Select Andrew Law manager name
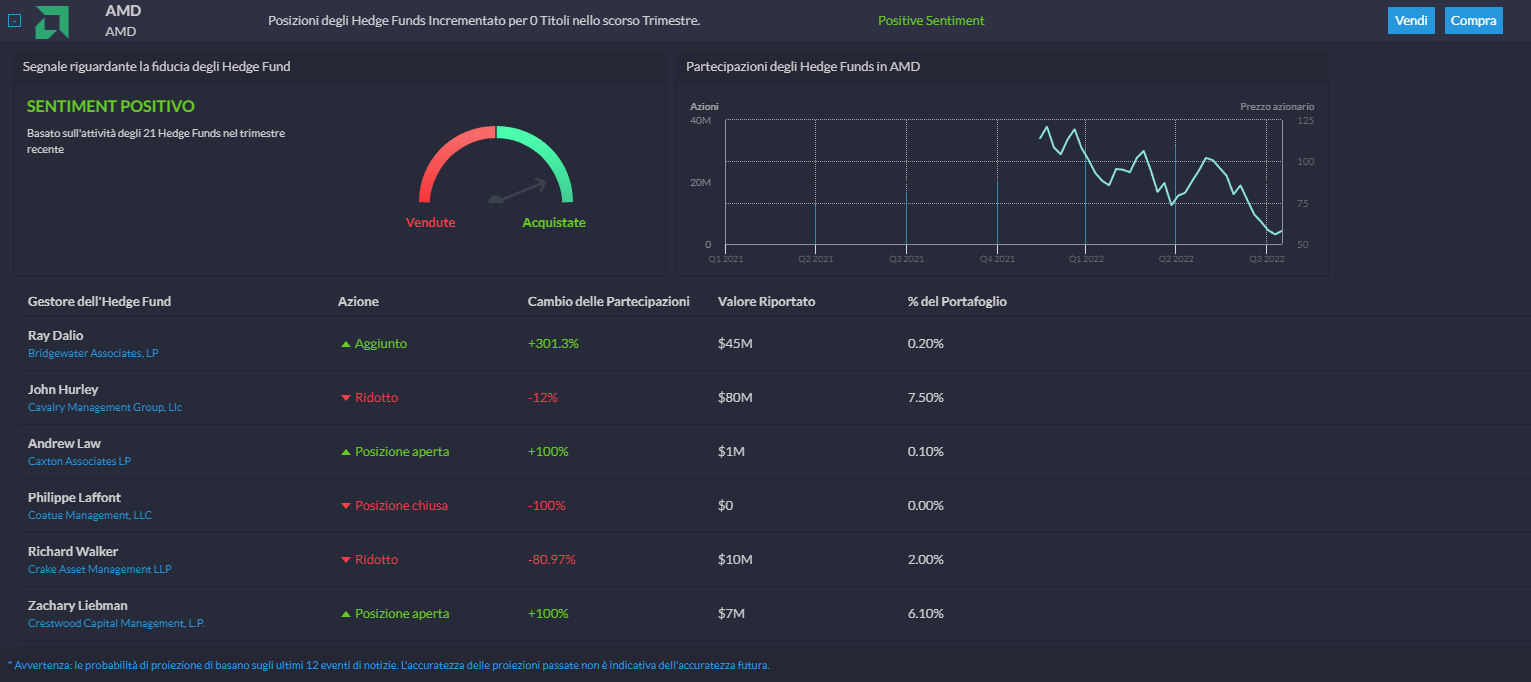Viewport: 1531px width, 682px height. [x=64, y=443]
